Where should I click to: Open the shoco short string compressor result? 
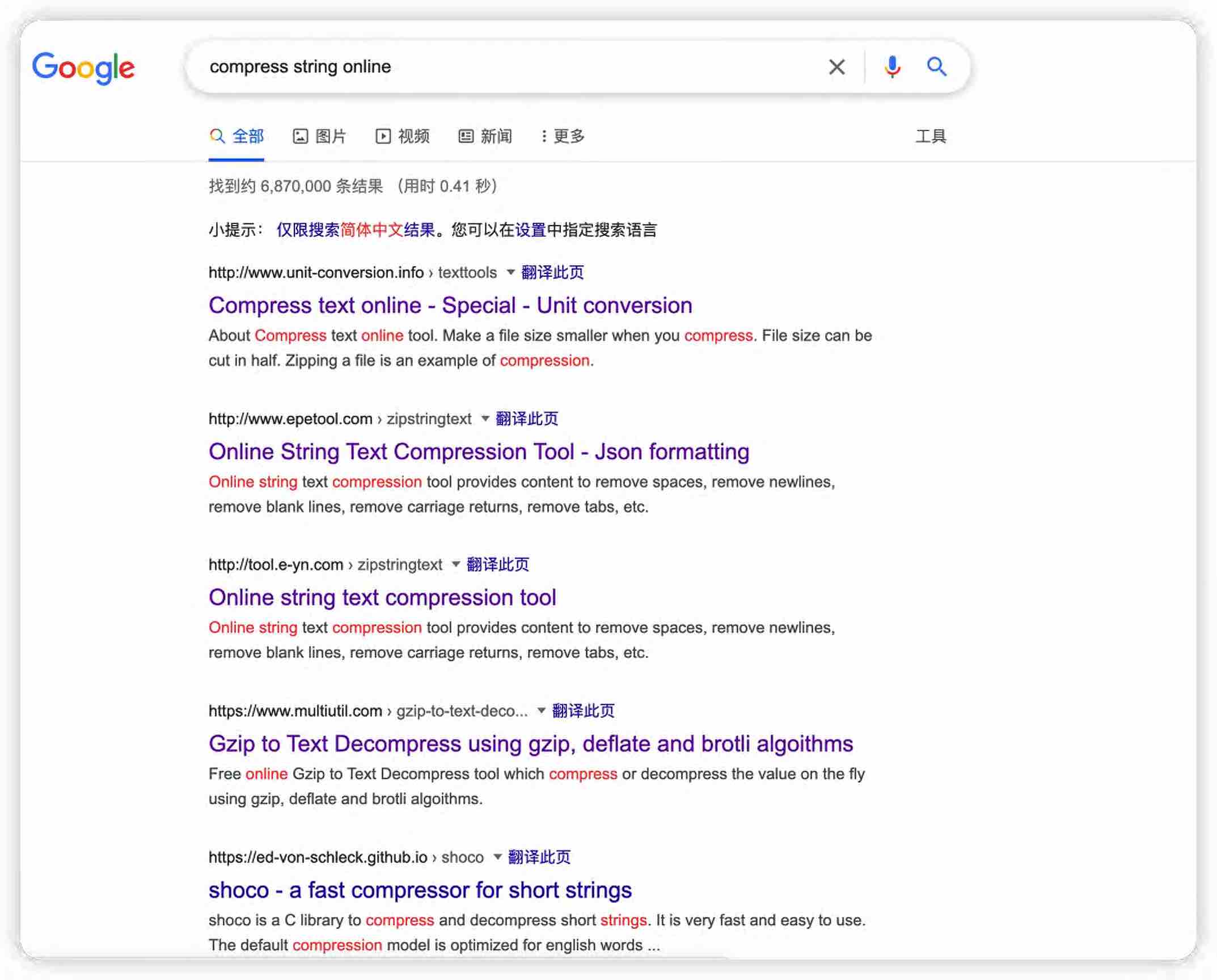click(420, 890)
